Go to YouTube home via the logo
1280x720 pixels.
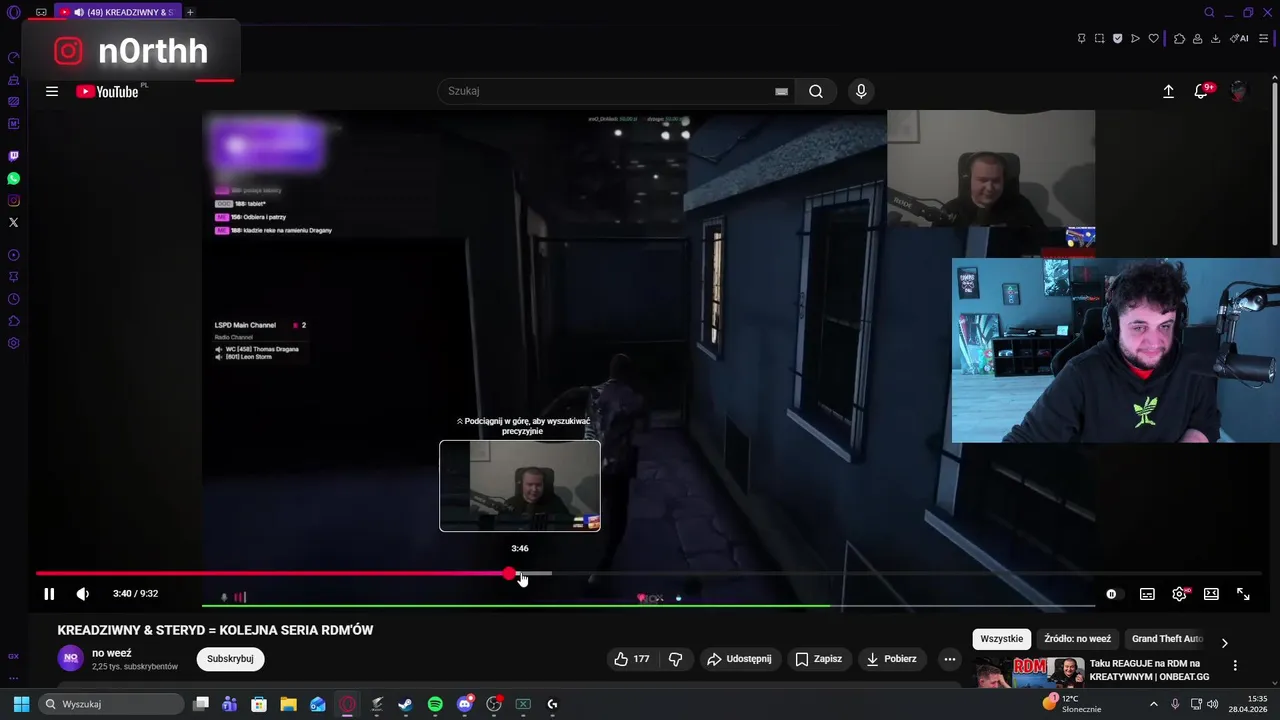(108, 91)
